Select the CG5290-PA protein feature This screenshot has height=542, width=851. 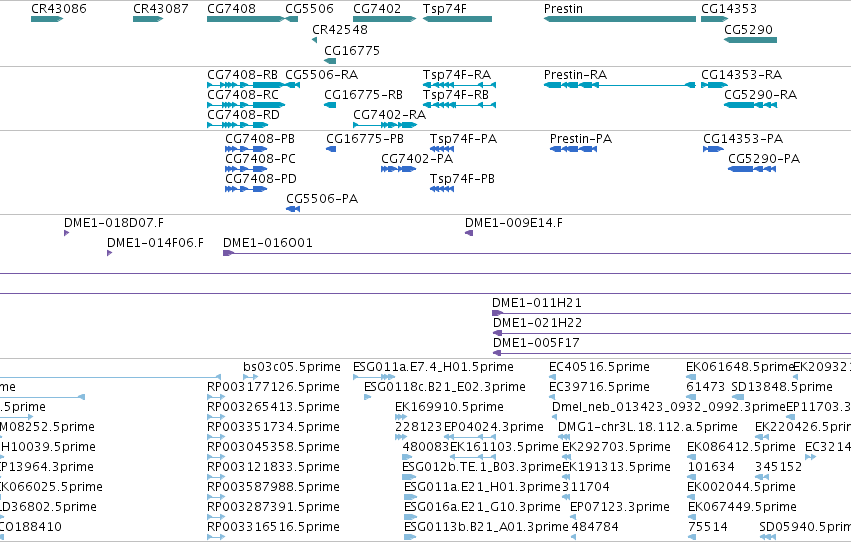[x=752, y=169]
